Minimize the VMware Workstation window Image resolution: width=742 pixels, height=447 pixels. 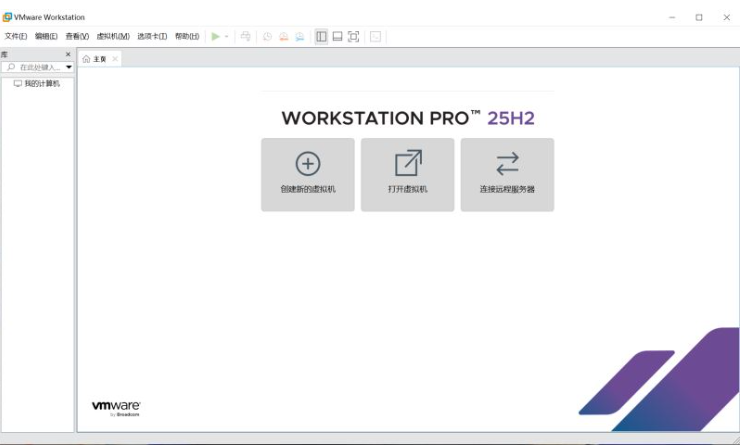(x=672, y=18)
